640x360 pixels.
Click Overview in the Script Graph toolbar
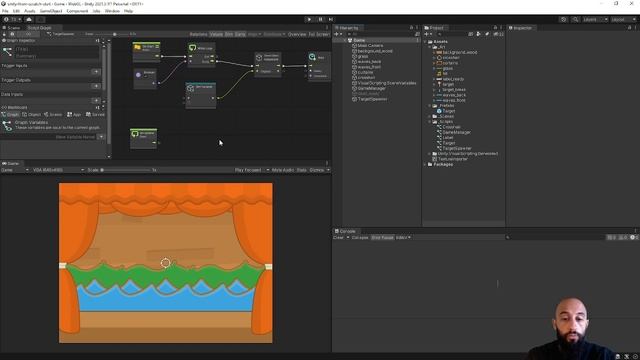(297, 34)
